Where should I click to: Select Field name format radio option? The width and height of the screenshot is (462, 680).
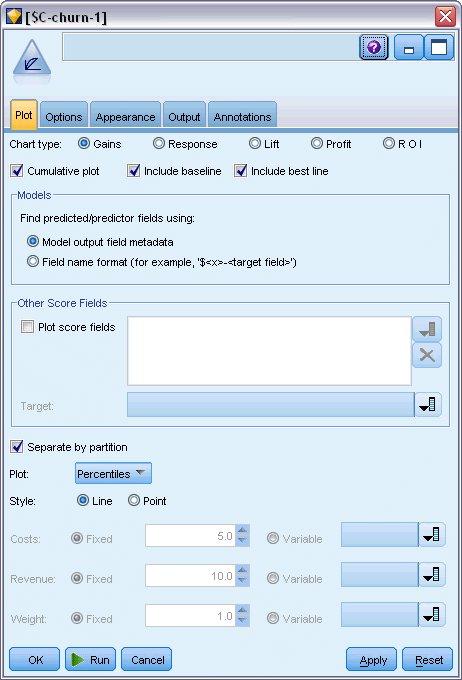33,261
